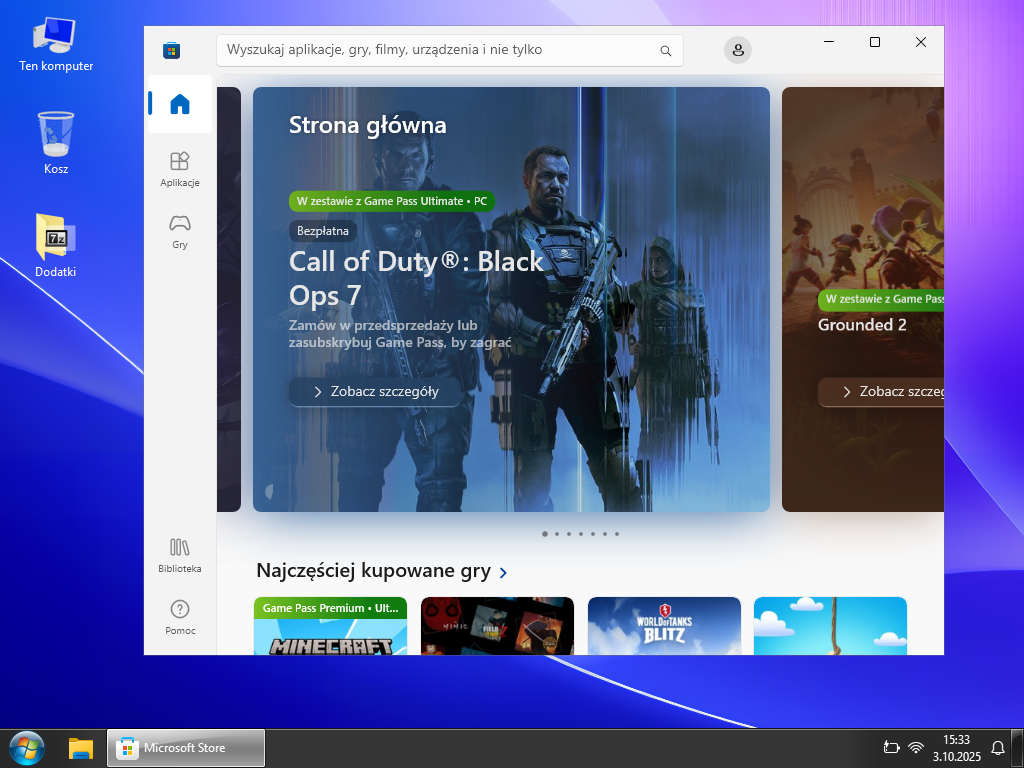The height and width of the screenshot is (768, 1024).
Task: Click Zobacz szczegóły for Grounded 2
Action: [880, 392]
